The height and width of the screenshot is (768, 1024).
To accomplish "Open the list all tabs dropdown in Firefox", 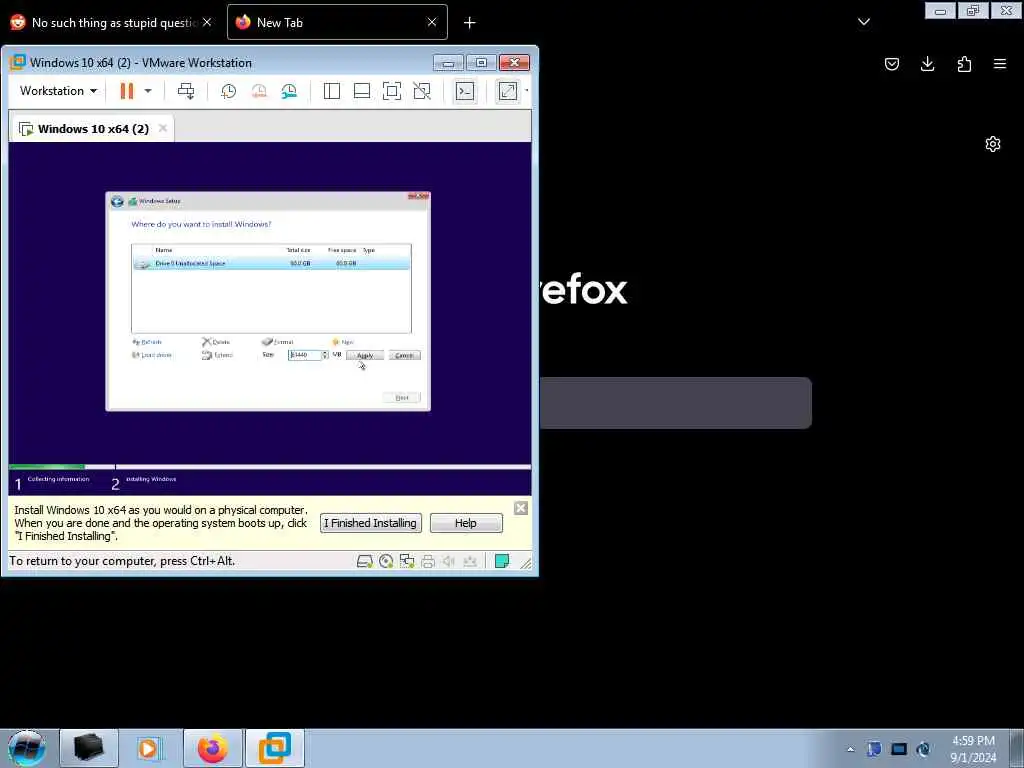I will tap(863, 22).
